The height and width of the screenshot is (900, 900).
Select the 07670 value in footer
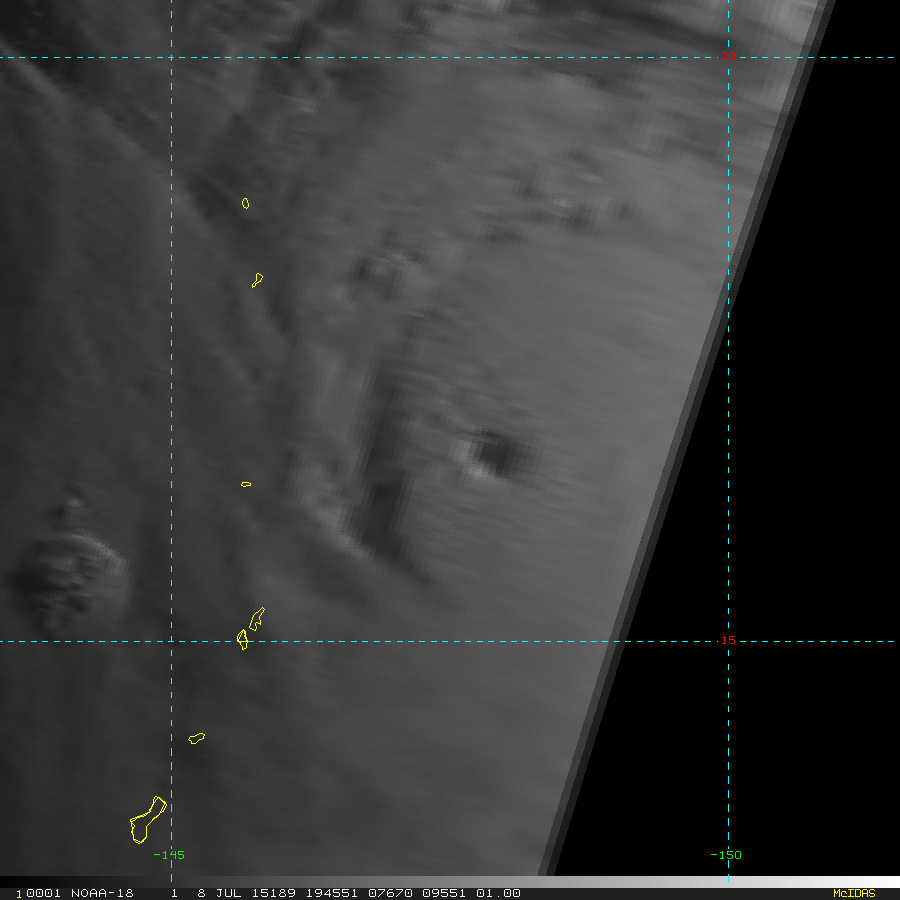coord(390,893)
